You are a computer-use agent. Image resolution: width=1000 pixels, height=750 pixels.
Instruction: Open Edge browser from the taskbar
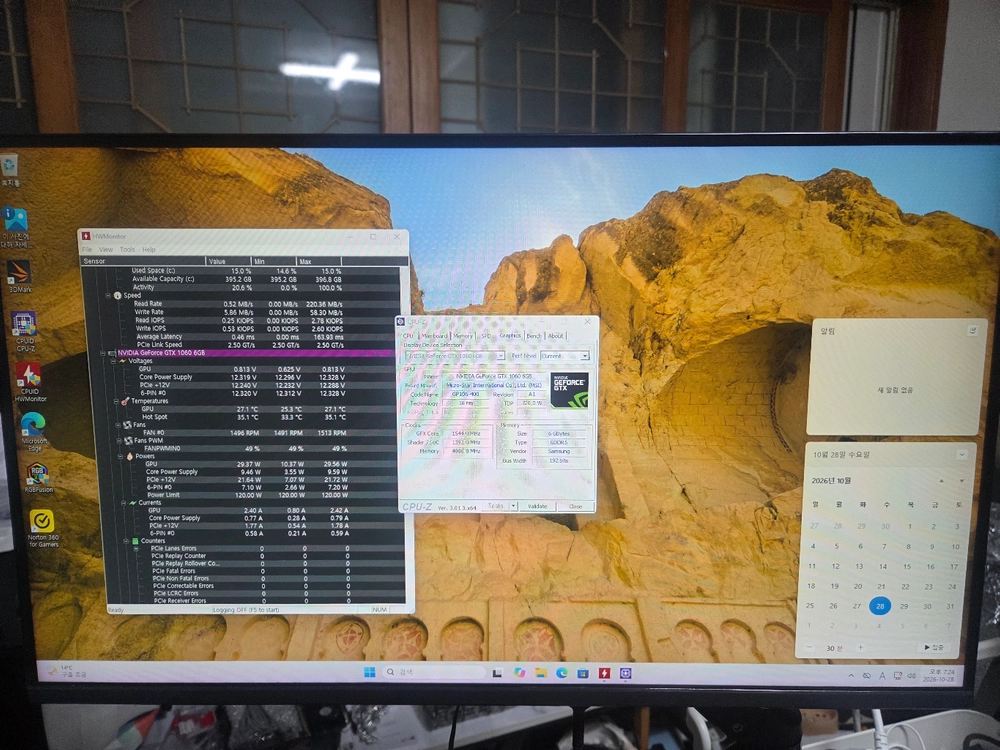[x=561, y=673]
